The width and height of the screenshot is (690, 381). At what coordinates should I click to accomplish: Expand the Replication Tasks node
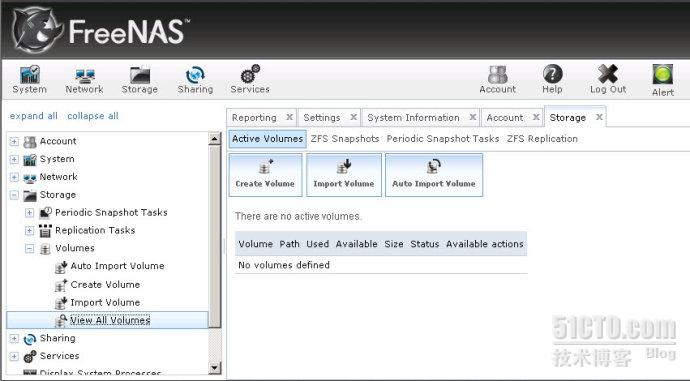coord(29,231)
